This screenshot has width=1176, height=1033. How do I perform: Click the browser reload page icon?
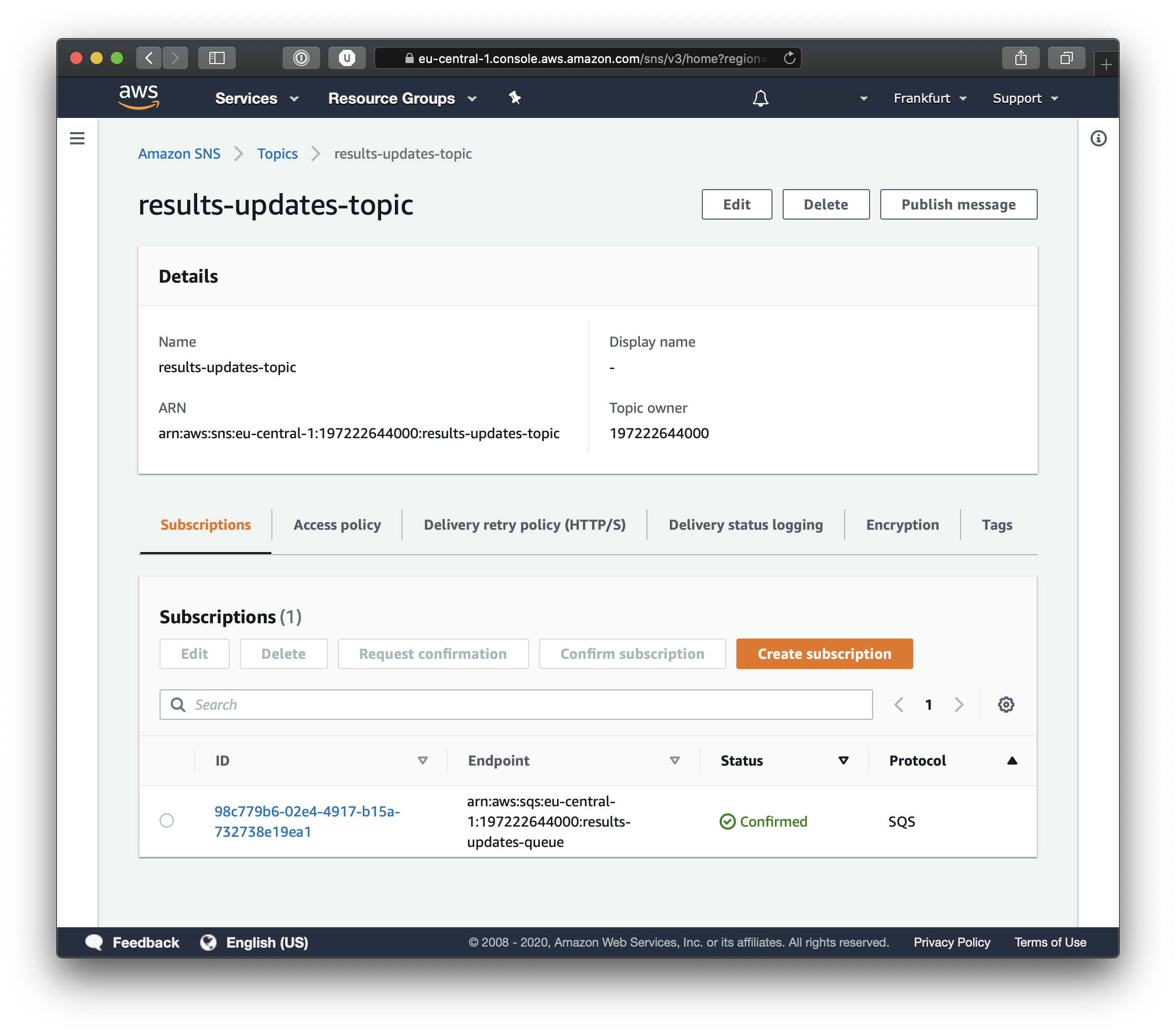coord(789,58)
